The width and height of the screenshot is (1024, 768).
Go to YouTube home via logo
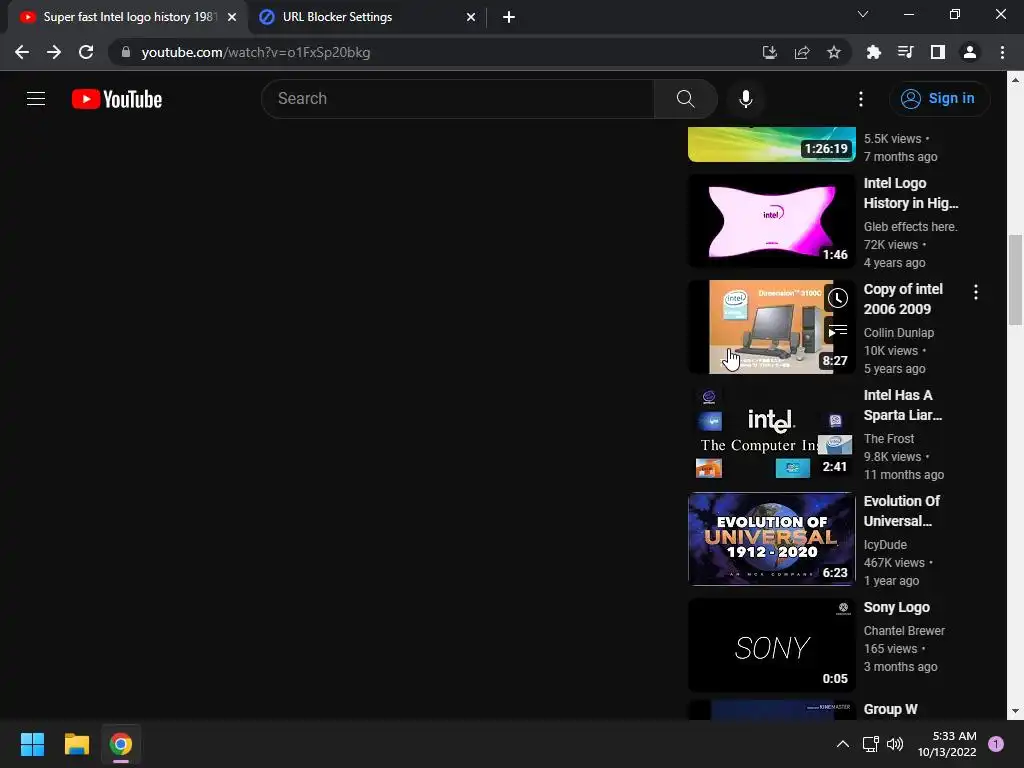117,99
